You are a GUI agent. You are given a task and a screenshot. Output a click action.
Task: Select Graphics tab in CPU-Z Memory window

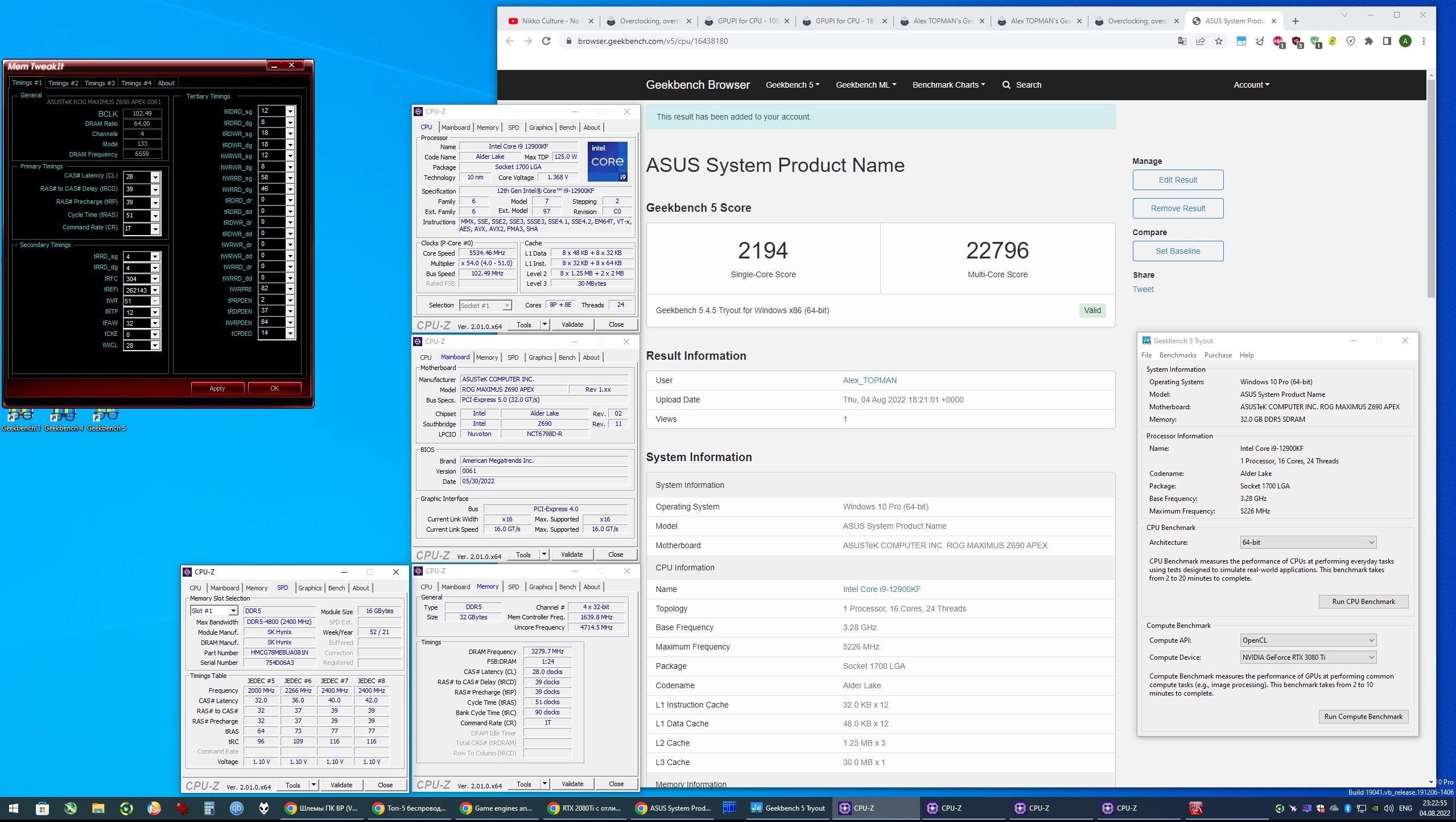click(x=541, y=587)
